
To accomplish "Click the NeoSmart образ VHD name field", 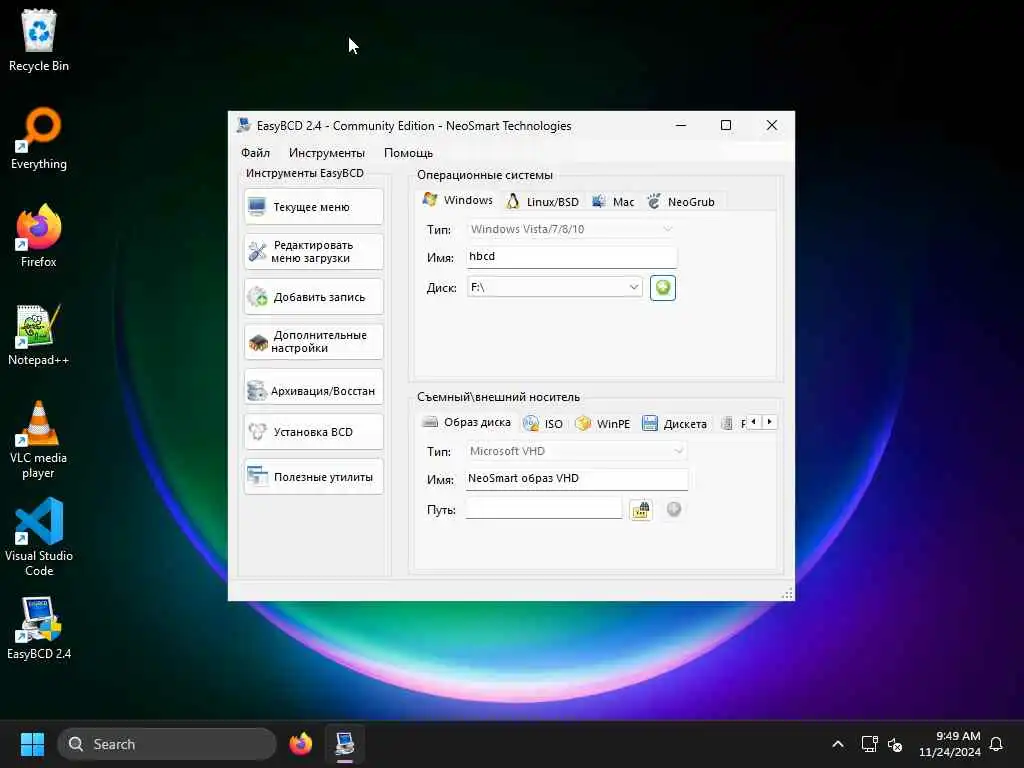I will coord(577,479).
